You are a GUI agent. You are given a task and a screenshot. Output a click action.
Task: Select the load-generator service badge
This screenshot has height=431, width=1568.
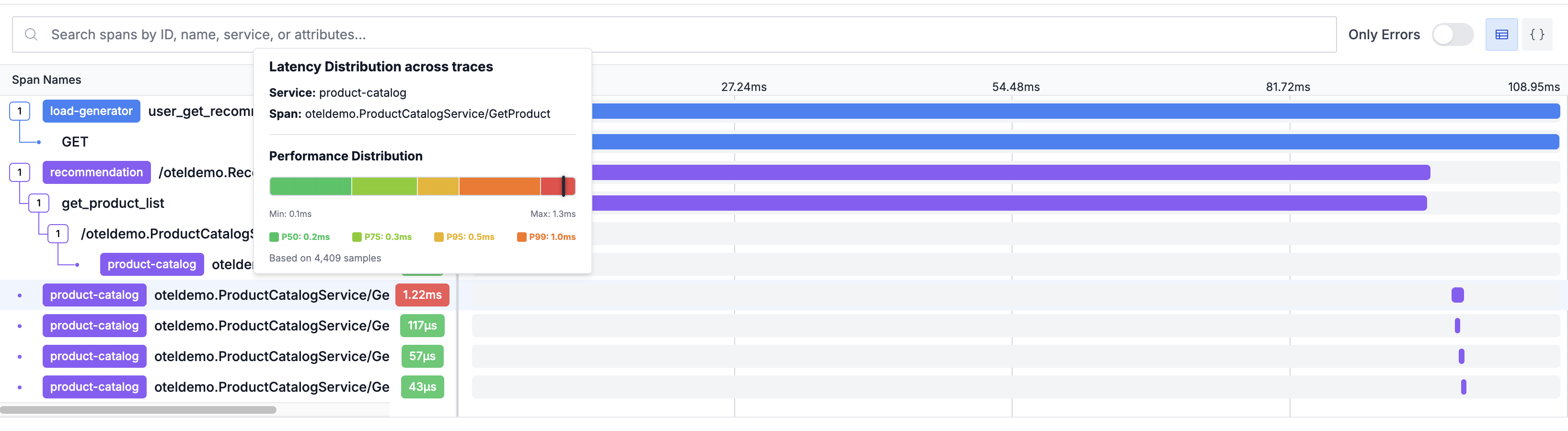(92, 111)
